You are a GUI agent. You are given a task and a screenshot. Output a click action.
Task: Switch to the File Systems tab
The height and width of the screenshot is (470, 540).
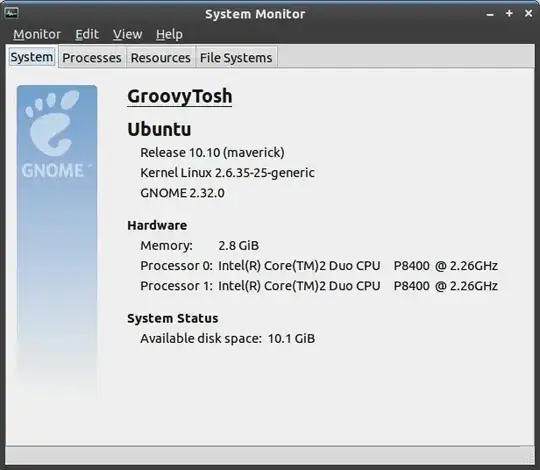click(x=236, y=58)
